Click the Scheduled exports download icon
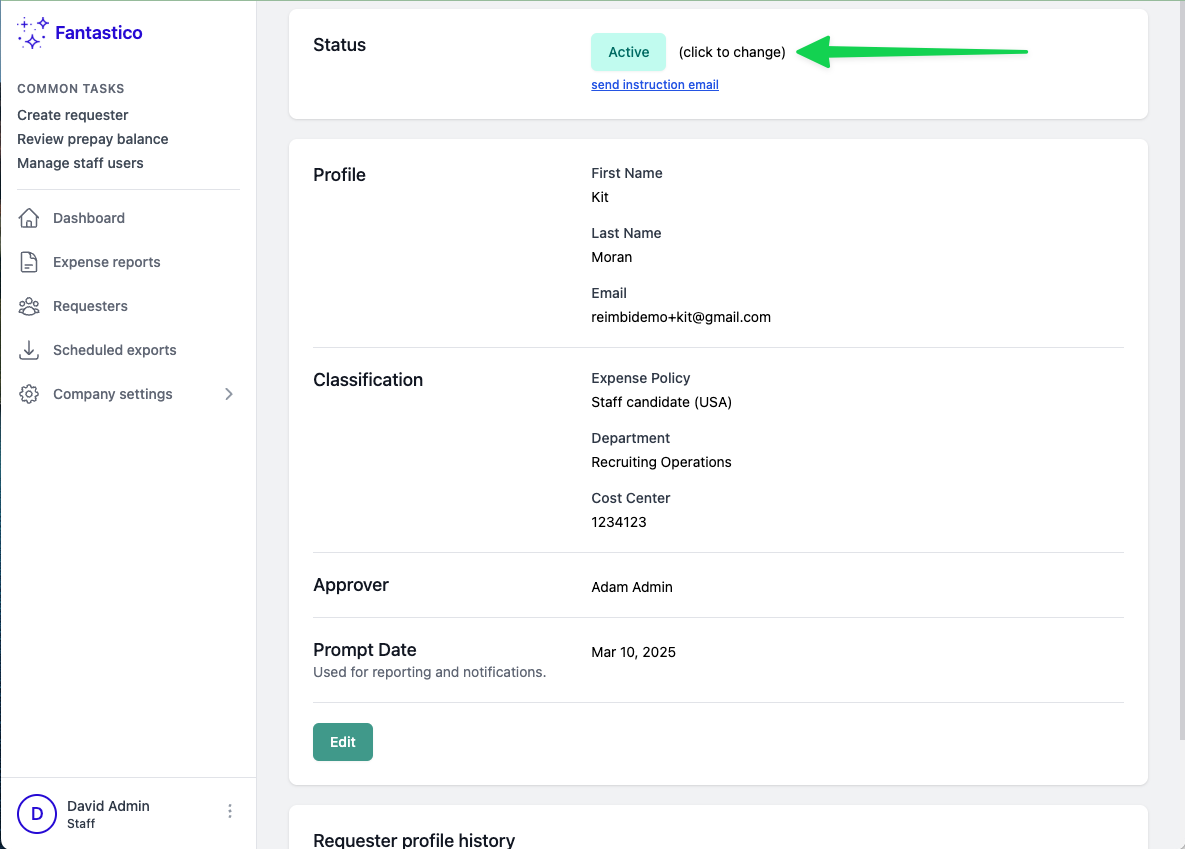This screenshot has width=1185, height=849. click(29, 350)
